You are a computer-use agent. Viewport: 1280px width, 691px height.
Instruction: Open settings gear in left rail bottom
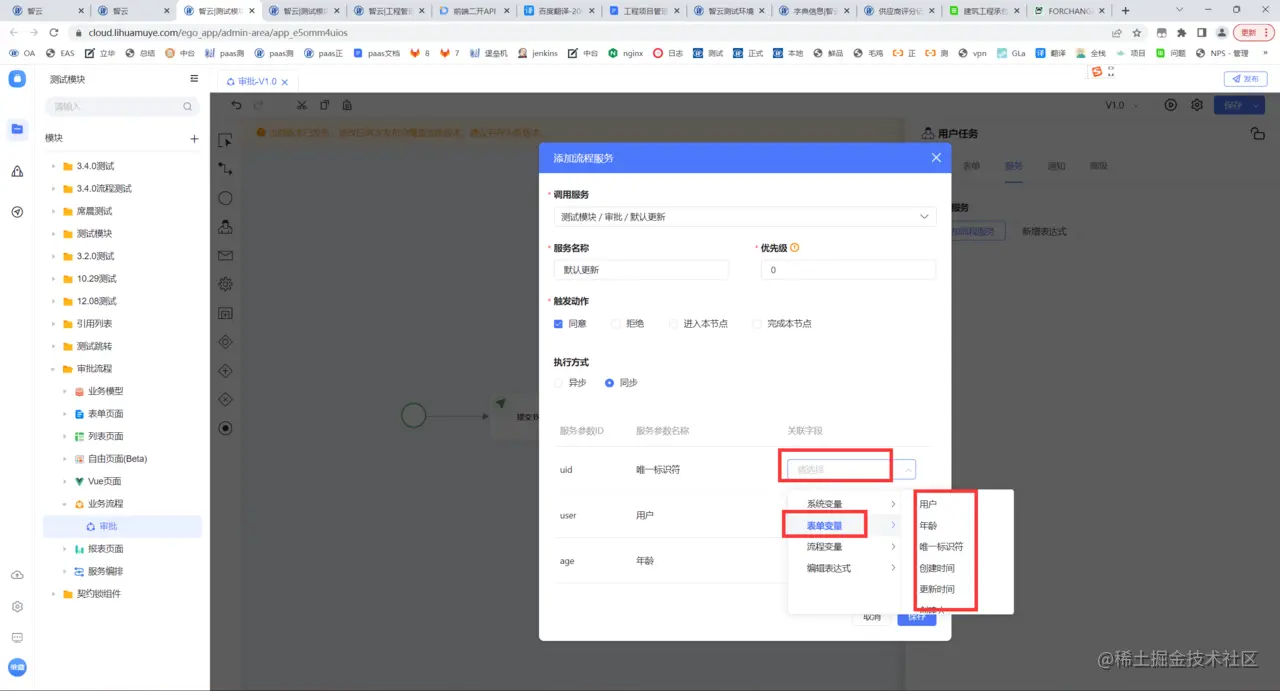17,606
